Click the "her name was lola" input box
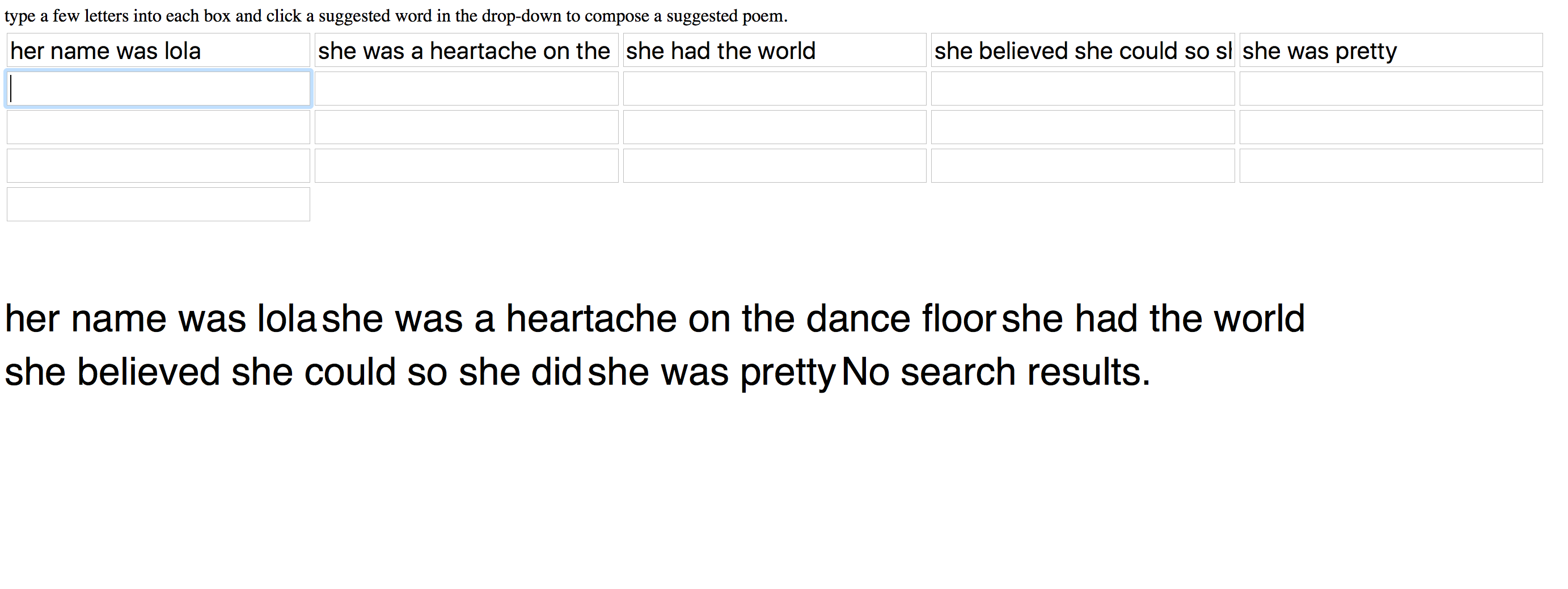The height and width of the screenshot is (589, 1568). point(158,50)
